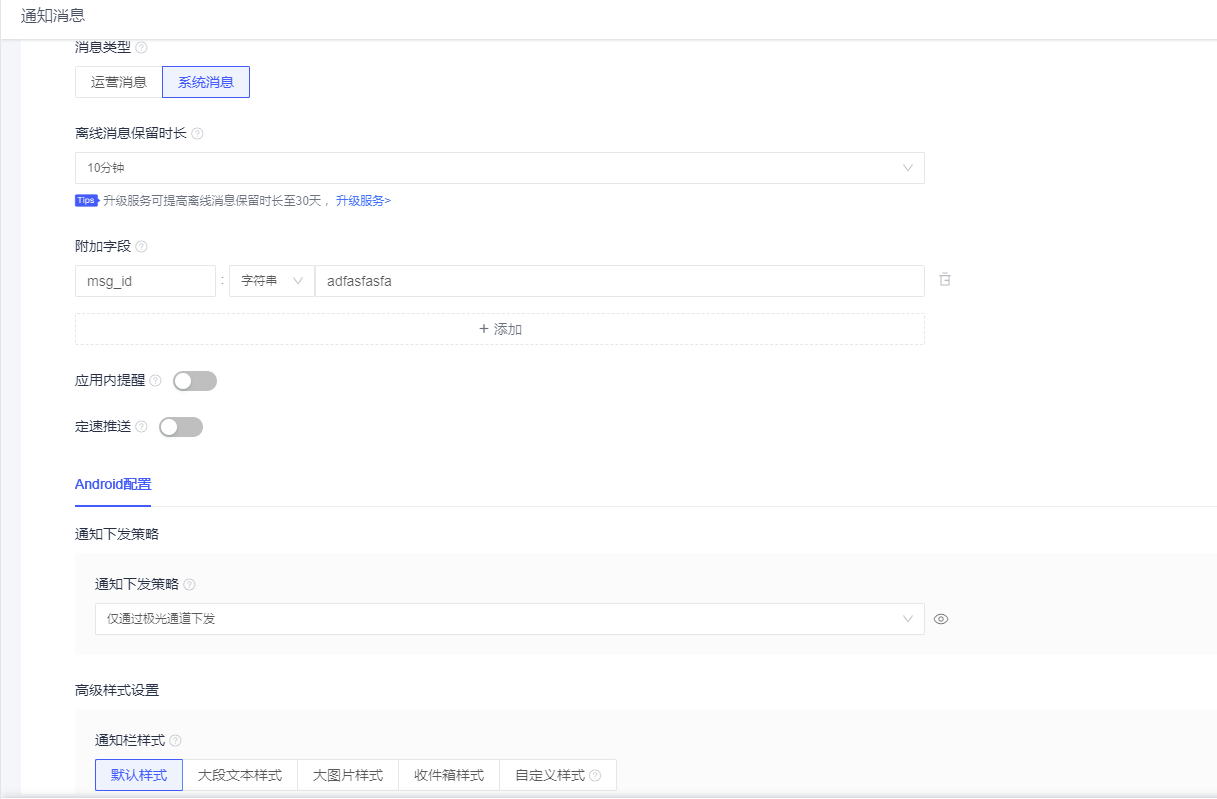1217x799 pixels.
Task: Click the eye preview icon beside strategy dropdown
Action: 941,619
